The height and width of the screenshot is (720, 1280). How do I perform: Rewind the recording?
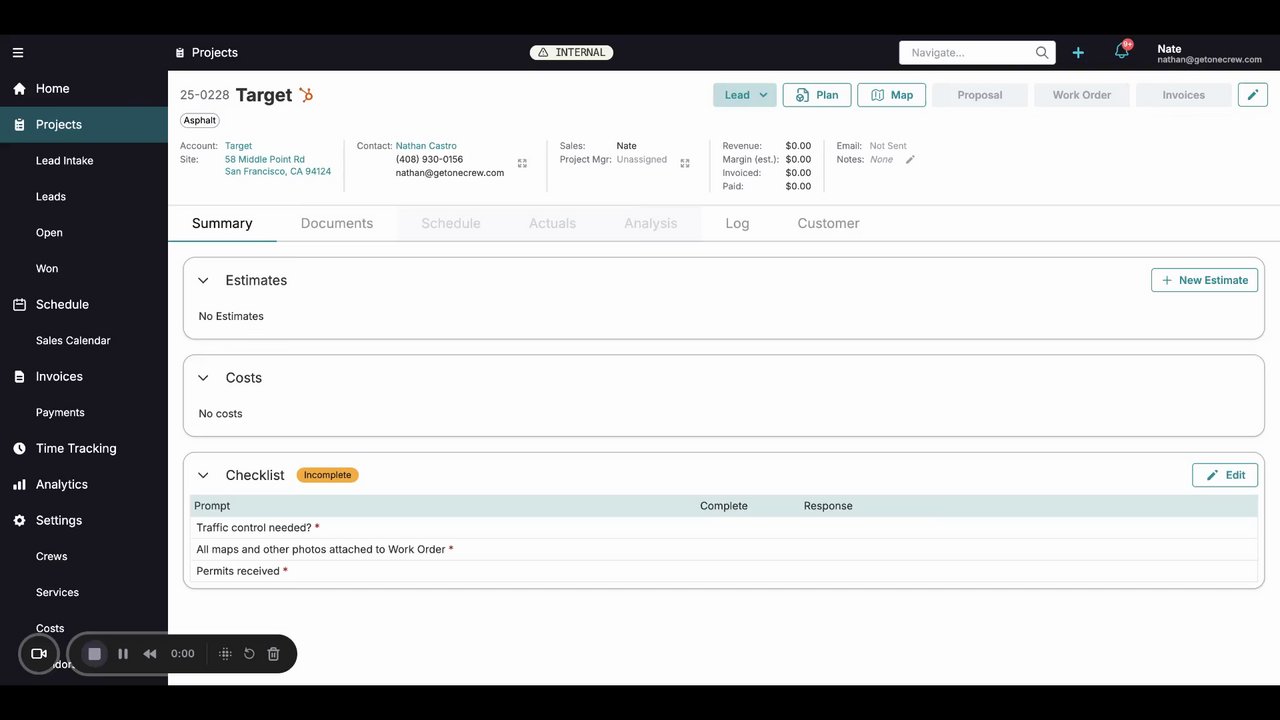pyautogui.click(x=150, y=654)
